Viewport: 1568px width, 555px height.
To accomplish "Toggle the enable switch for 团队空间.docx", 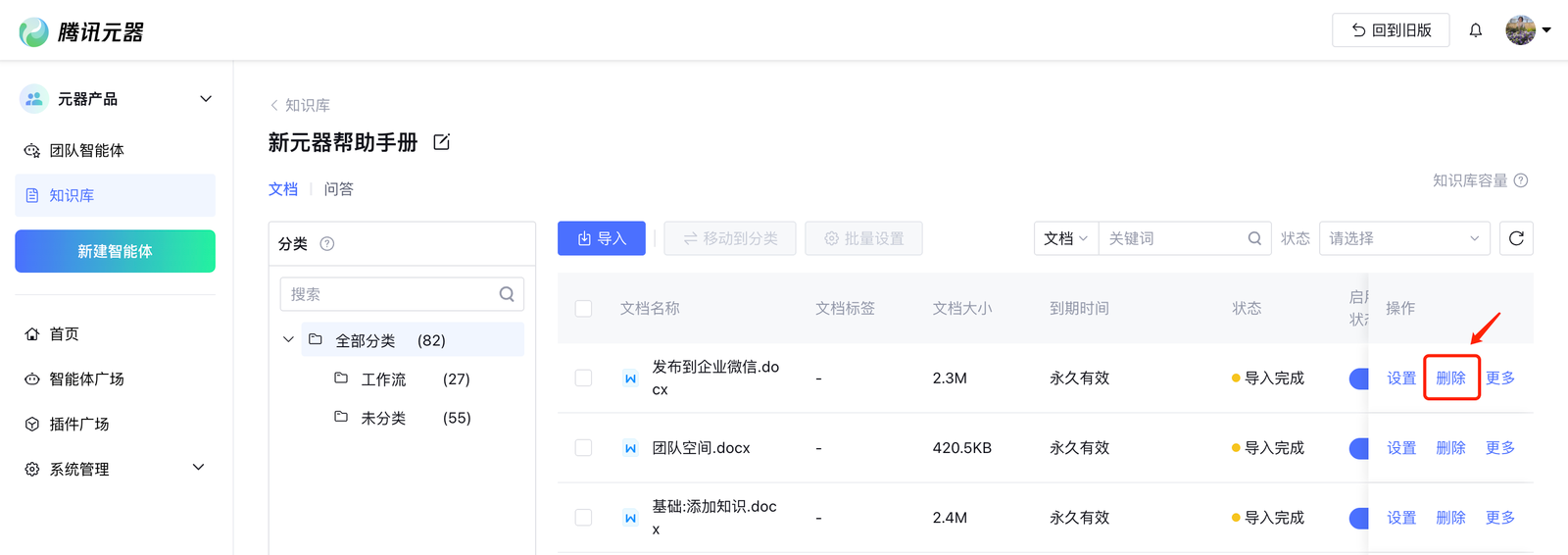I will point(1358,448).
